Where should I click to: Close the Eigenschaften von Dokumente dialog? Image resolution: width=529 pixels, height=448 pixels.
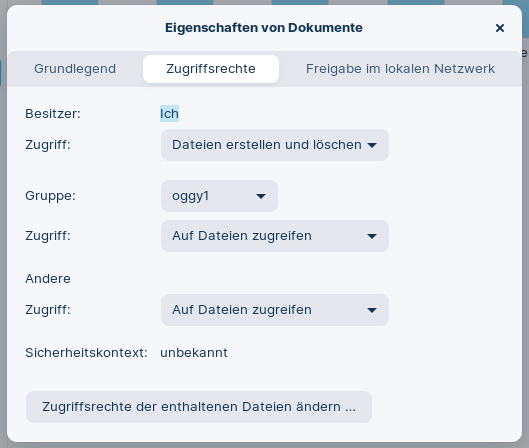(x=500, y=28)
